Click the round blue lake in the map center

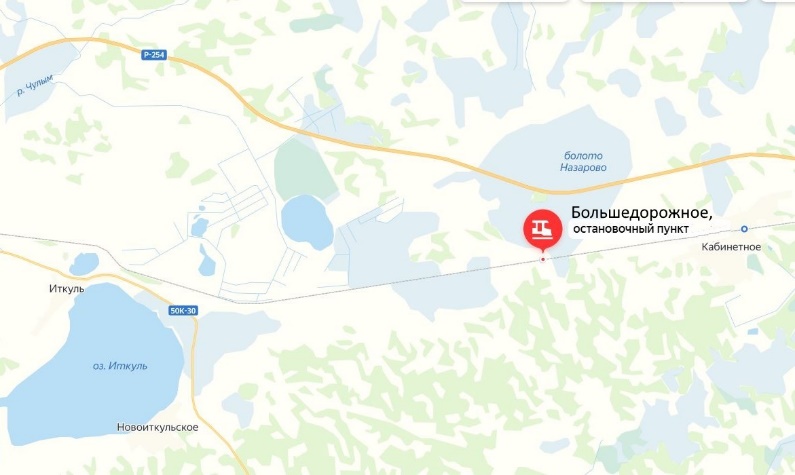point(306,223)
